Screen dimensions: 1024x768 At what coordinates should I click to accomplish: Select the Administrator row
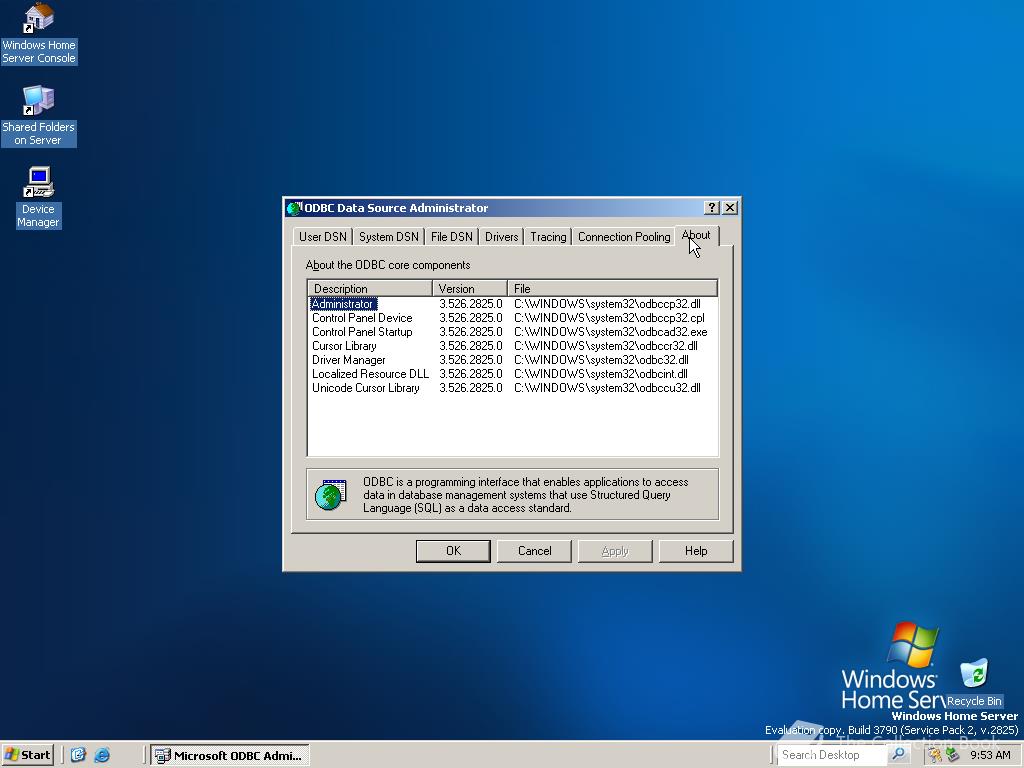pyautogui.click(x=513, y=304)
